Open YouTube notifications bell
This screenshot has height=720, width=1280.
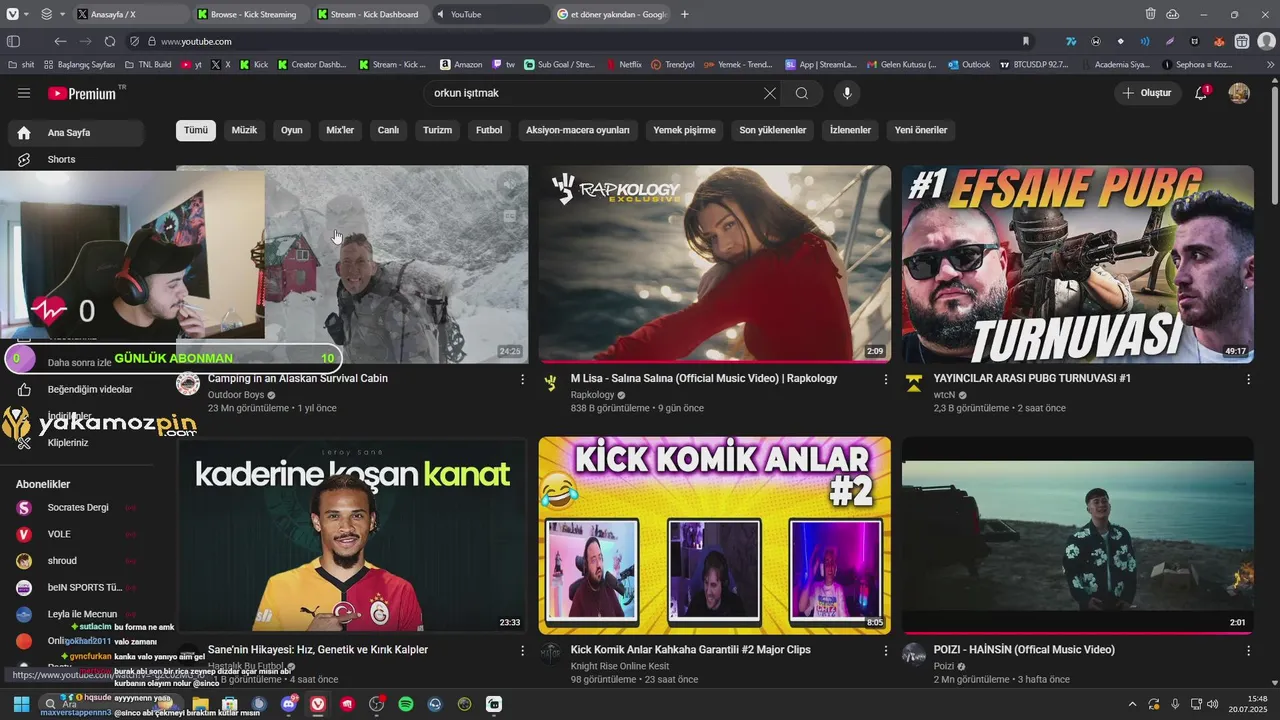pyautogui.click(x=1201, y=93)
